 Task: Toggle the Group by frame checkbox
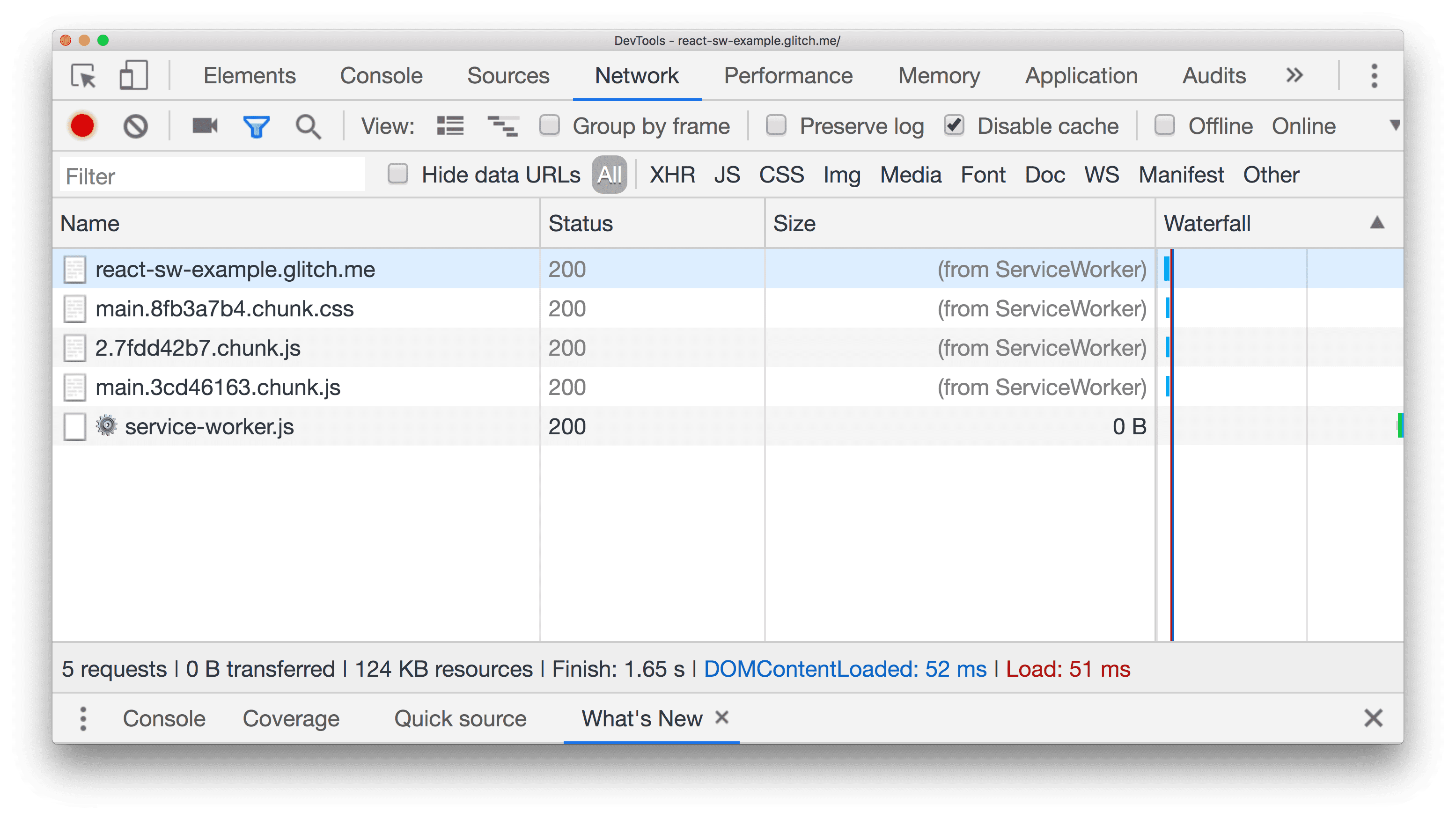pyautogui.click(x=551, y=126)
